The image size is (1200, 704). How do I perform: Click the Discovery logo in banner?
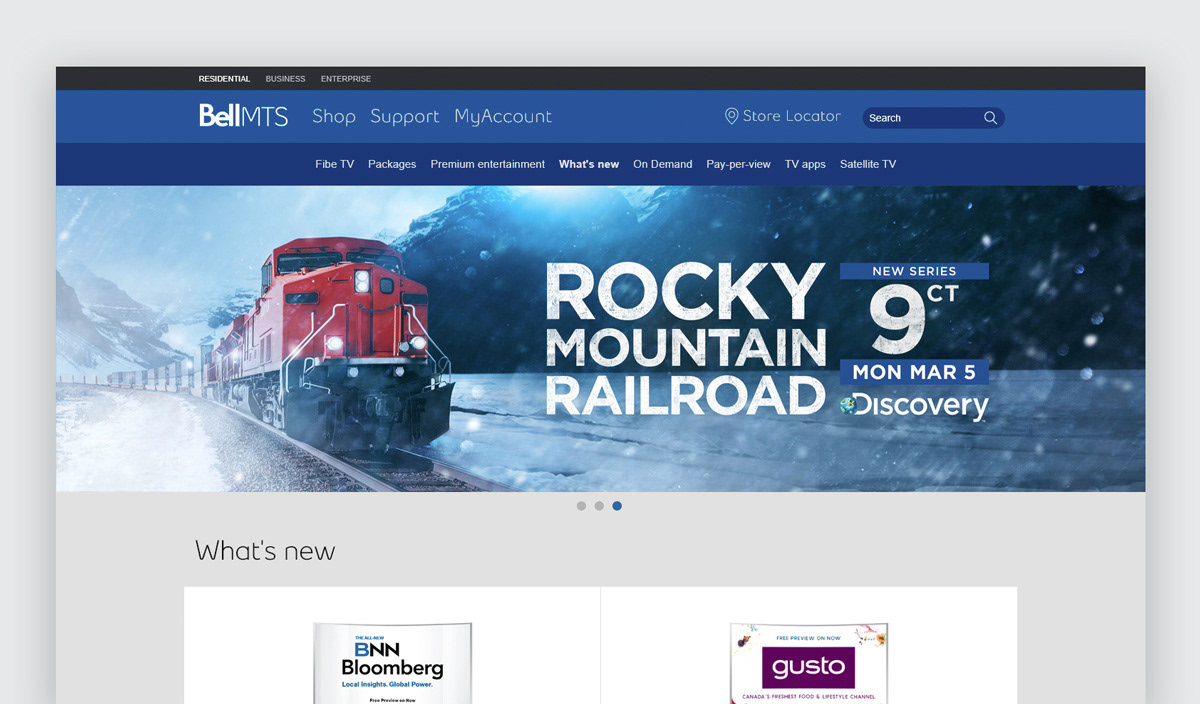coord(914,405)
